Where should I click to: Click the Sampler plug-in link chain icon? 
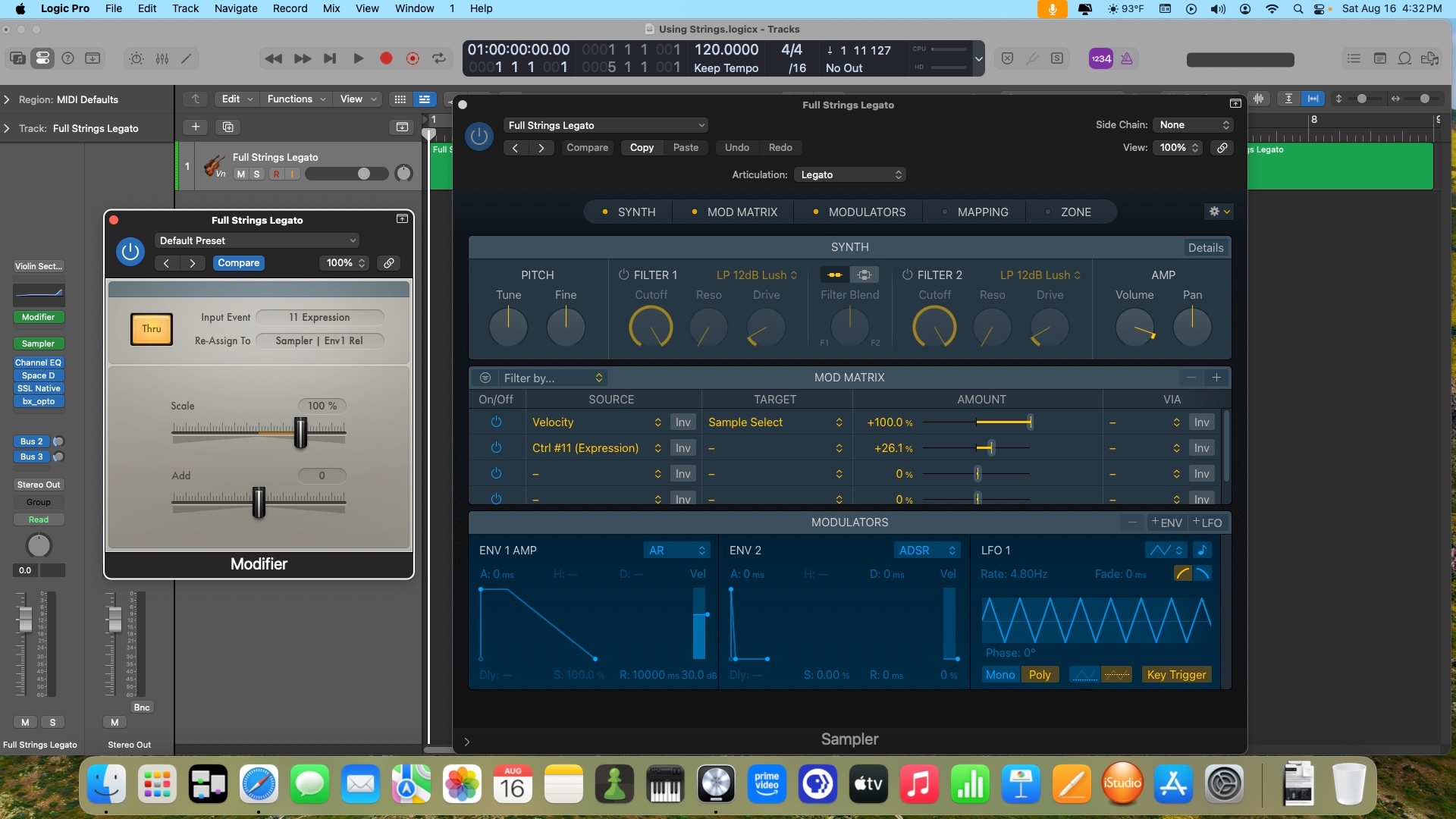point(1222,148)
